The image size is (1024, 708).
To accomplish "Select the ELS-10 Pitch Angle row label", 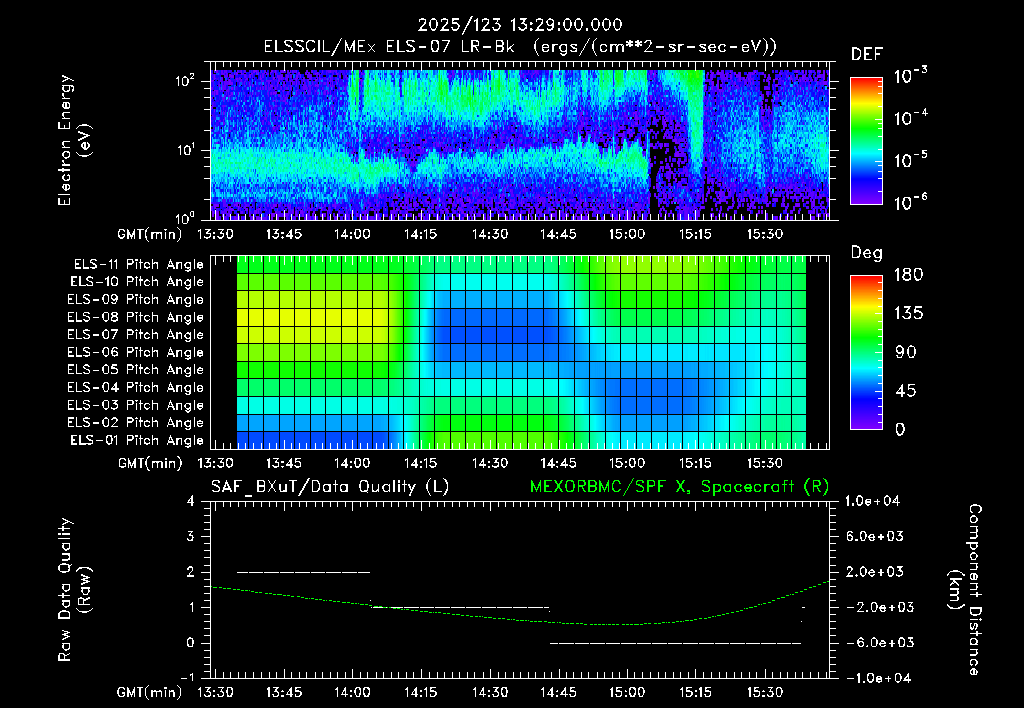I will pyautogui.click(x=137, y=282).
